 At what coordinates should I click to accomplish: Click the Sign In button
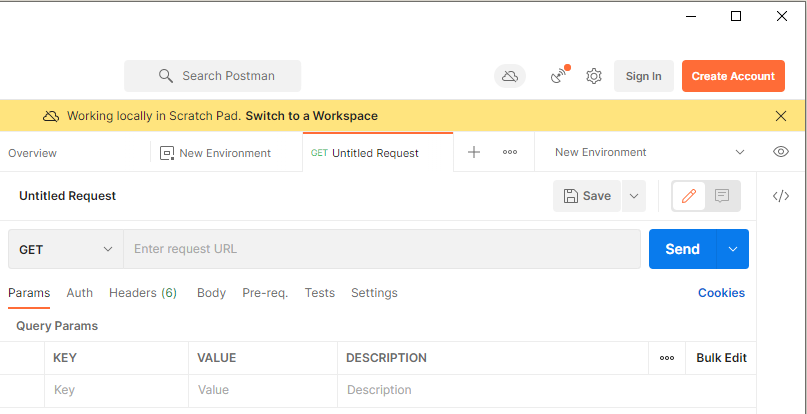click(x=643, y=76)
